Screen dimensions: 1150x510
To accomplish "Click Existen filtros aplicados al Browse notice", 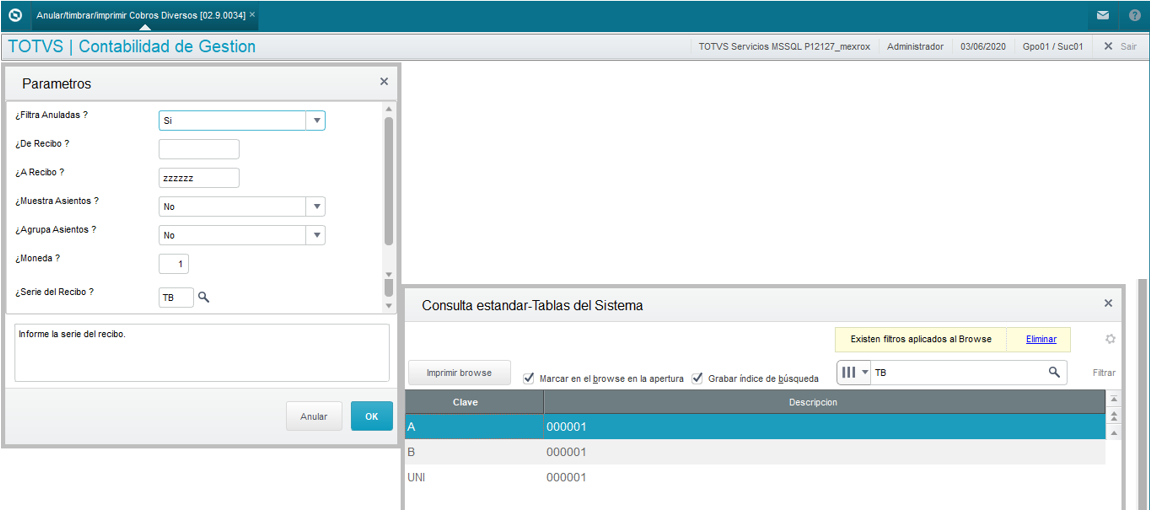I will click(920, 339).
